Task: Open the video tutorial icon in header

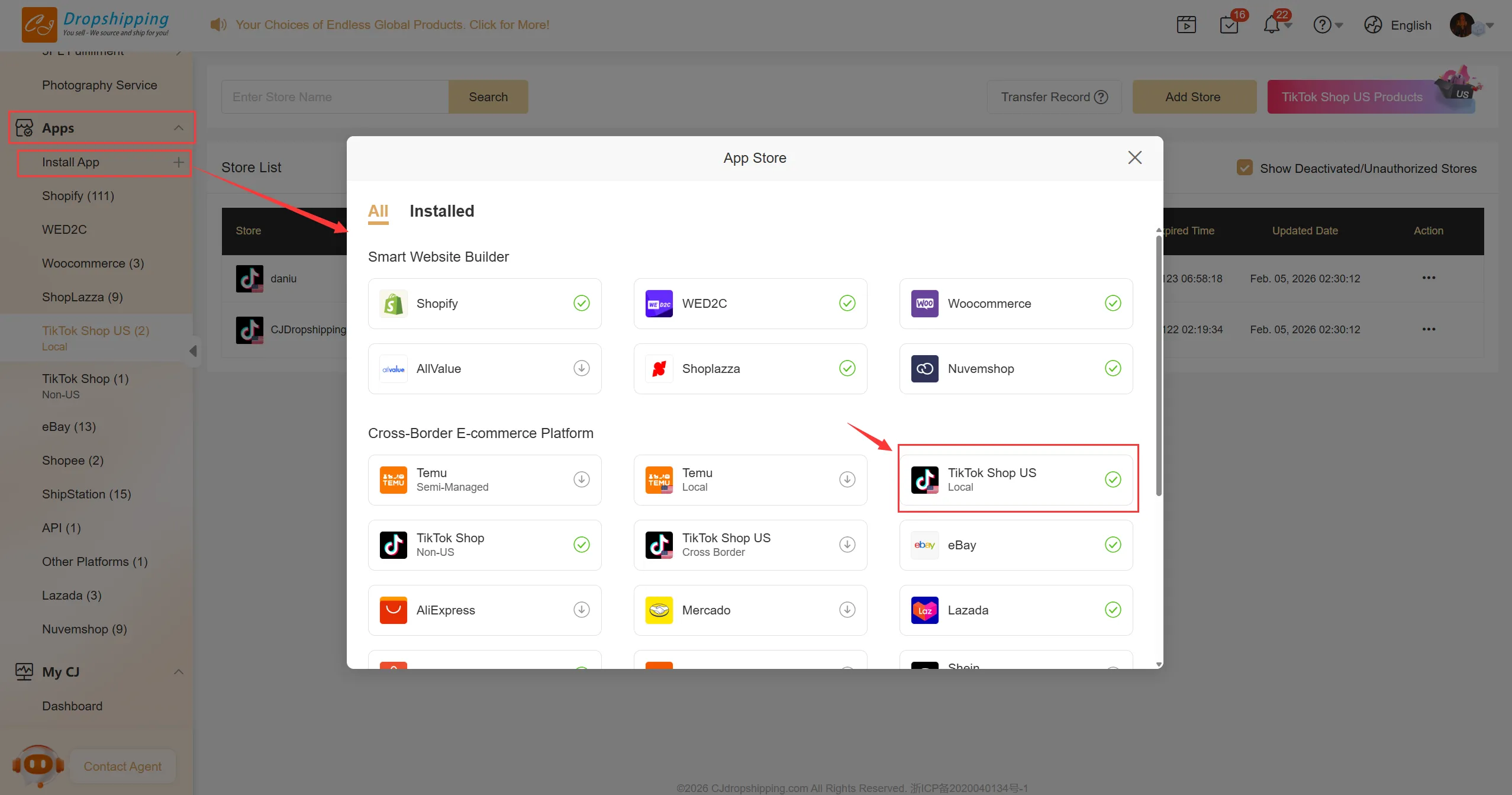Action: [1186, 25]
